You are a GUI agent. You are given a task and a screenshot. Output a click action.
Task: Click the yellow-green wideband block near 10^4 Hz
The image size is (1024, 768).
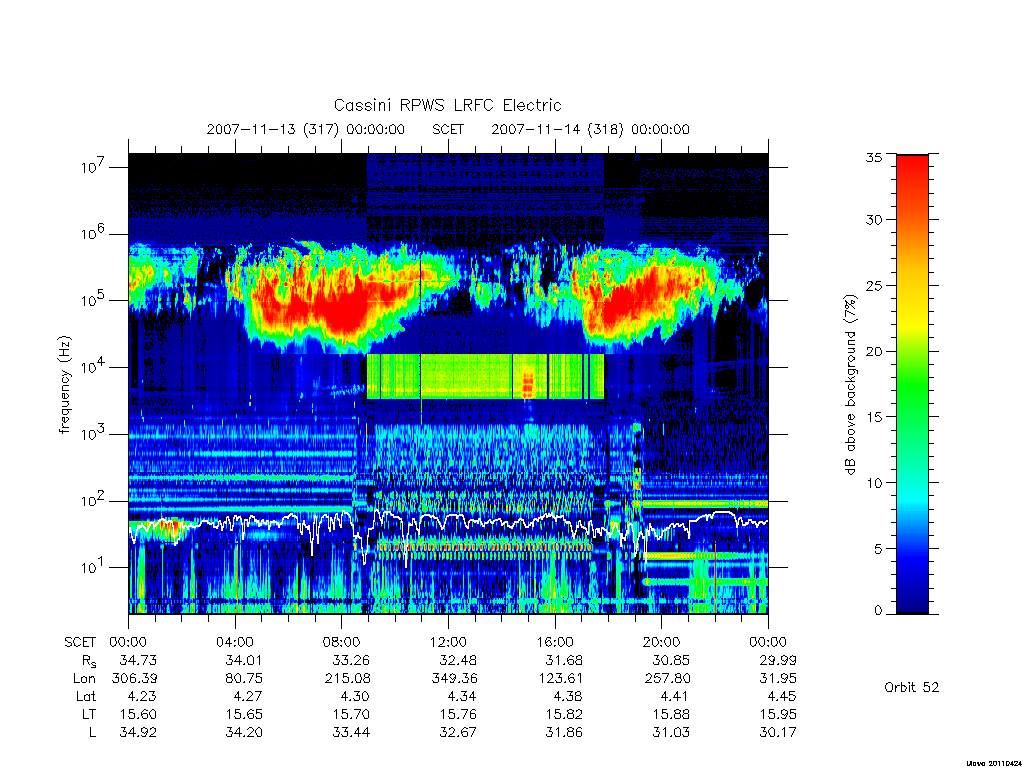click(485, 376)
